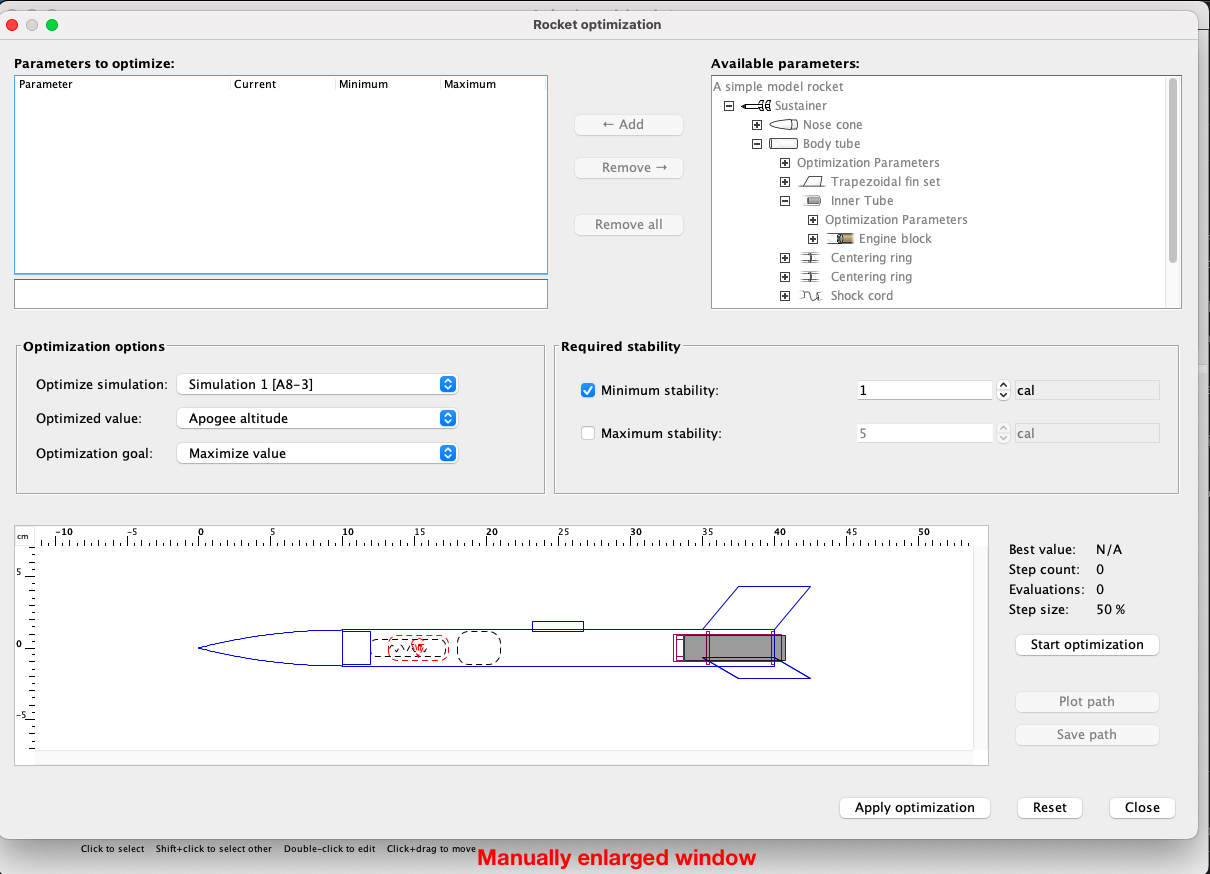Click the Start optimization button
Screen dimensions: 1210x874
1086,644
